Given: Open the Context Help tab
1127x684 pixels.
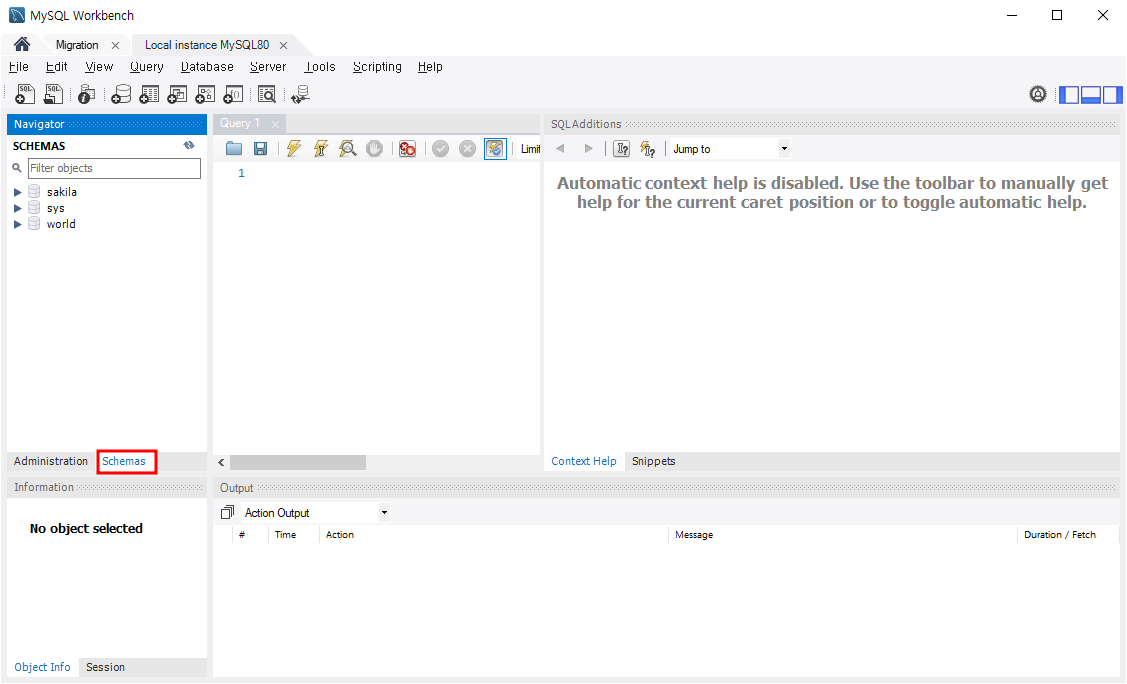Looking at the screenshot, I should click(584, 461).
